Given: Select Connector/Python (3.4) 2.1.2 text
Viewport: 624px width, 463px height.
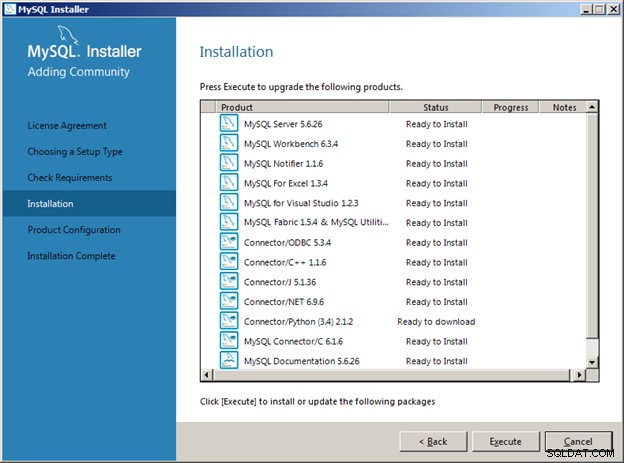Looking at the screenshot, I should tap(298, 322).
